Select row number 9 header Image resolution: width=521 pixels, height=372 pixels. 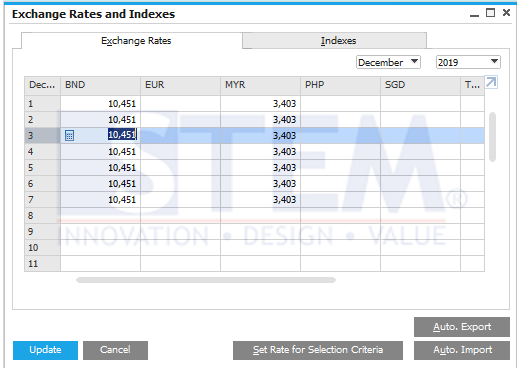(42, 232)
